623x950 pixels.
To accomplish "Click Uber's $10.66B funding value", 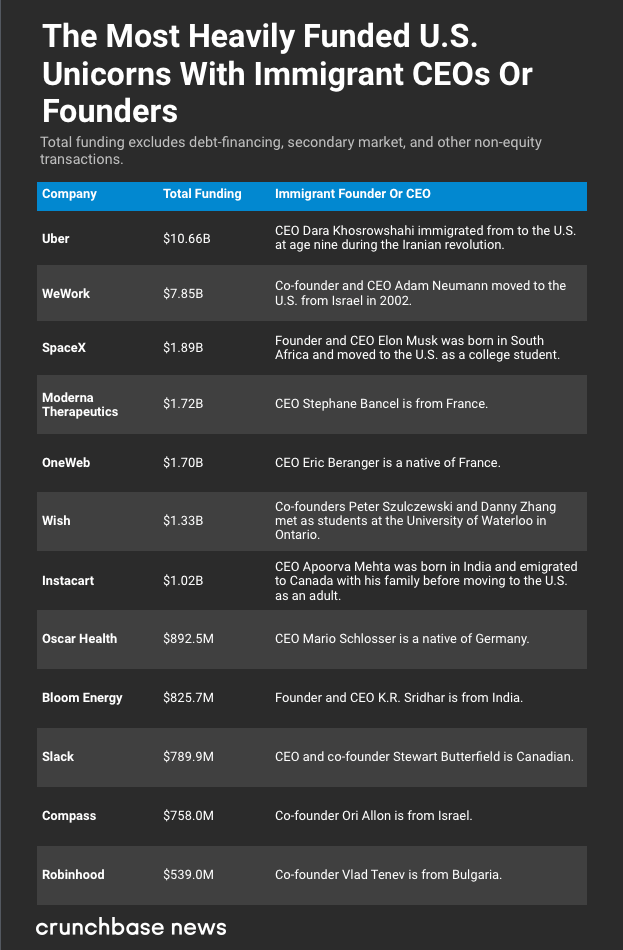I will click(x=184, y=239).
